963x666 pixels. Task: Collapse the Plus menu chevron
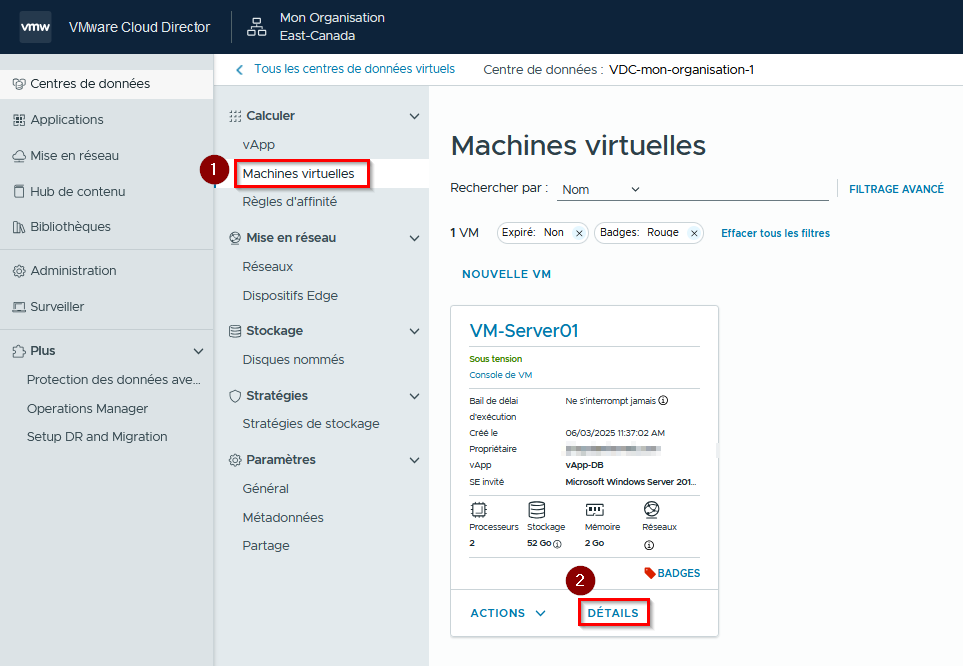click(198, 351)
